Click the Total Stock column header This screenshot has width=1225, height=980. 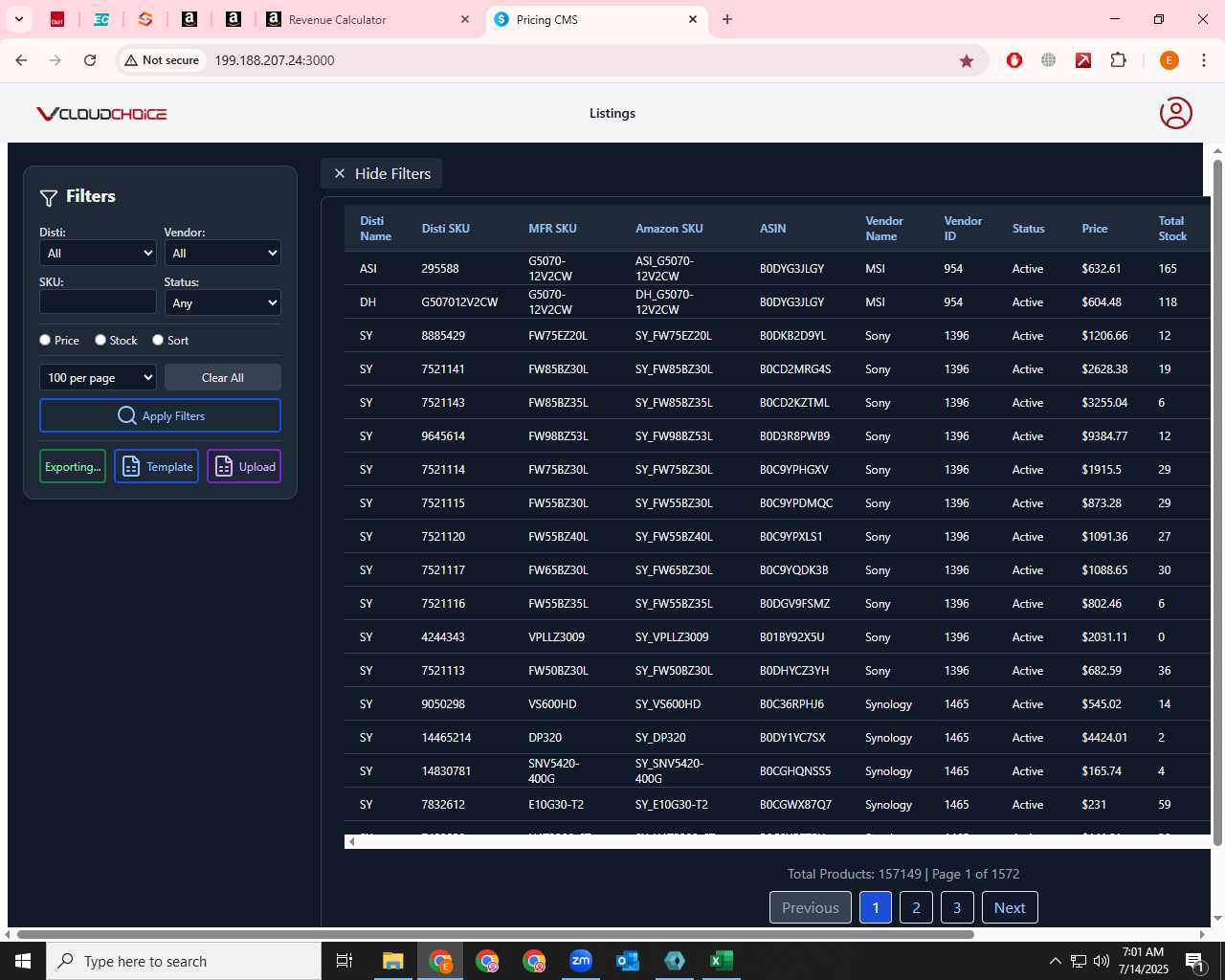pos(1171,229)
